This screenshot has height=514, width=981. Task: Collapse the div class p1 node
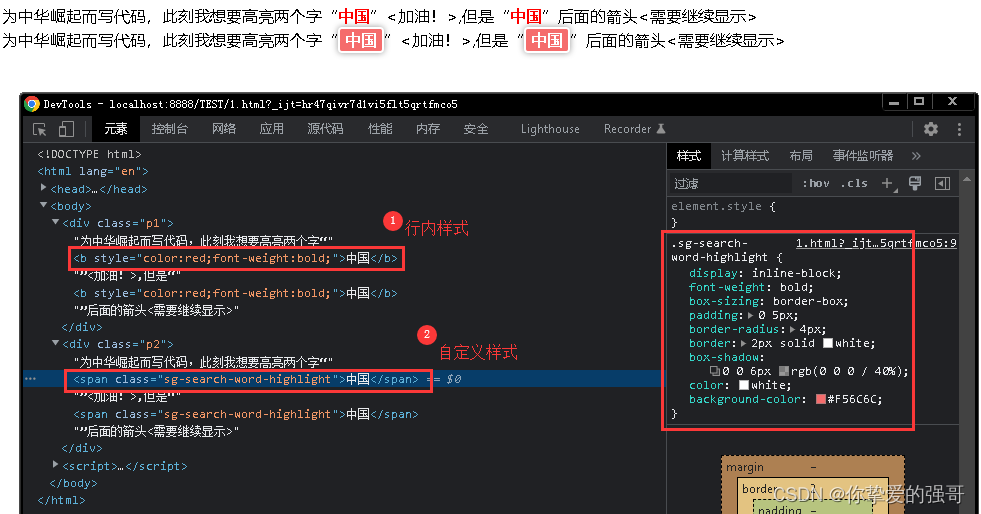(x=55, y=222)
